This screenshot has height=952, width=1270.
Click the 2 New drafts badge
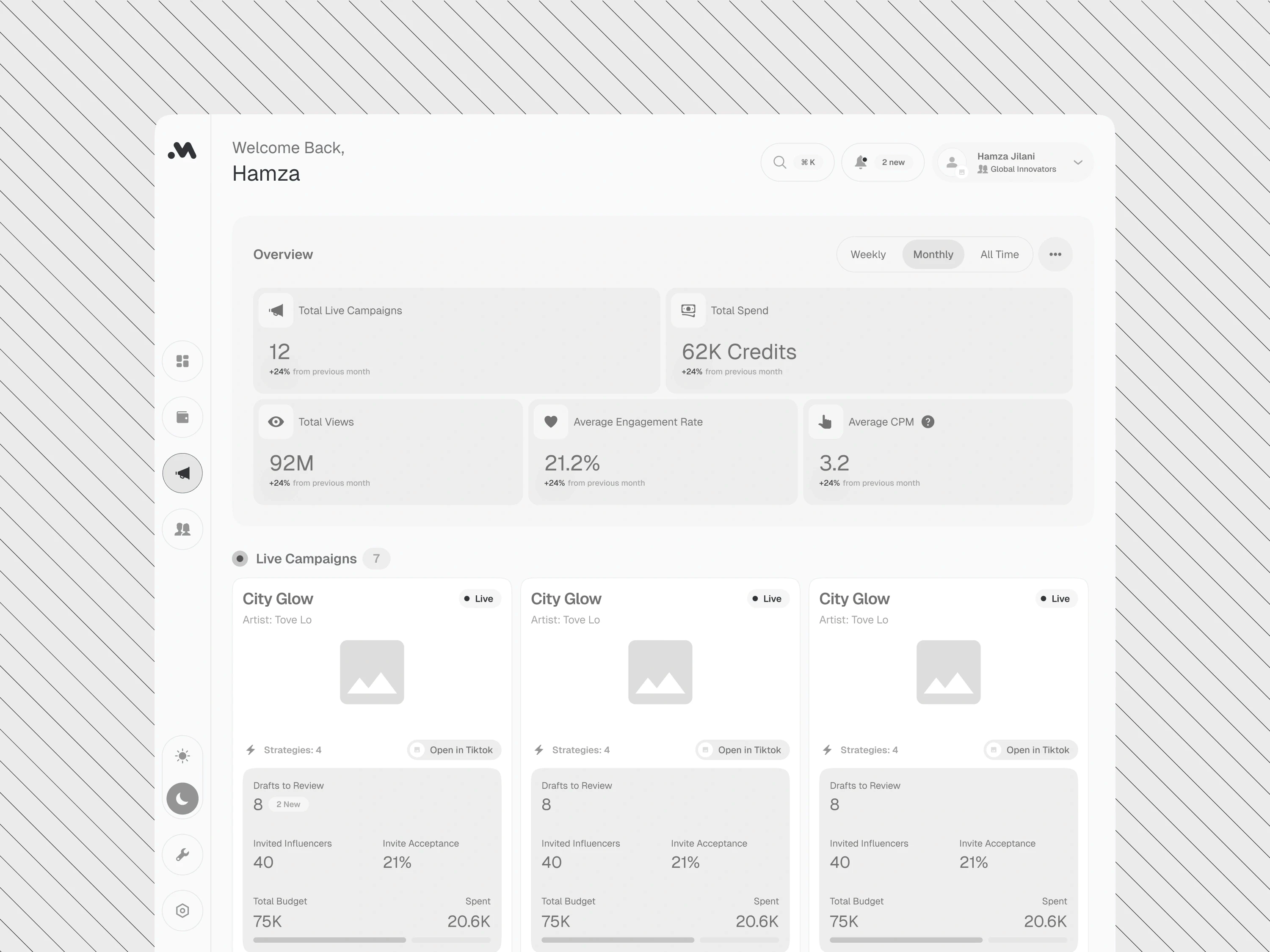pos(288,804)
